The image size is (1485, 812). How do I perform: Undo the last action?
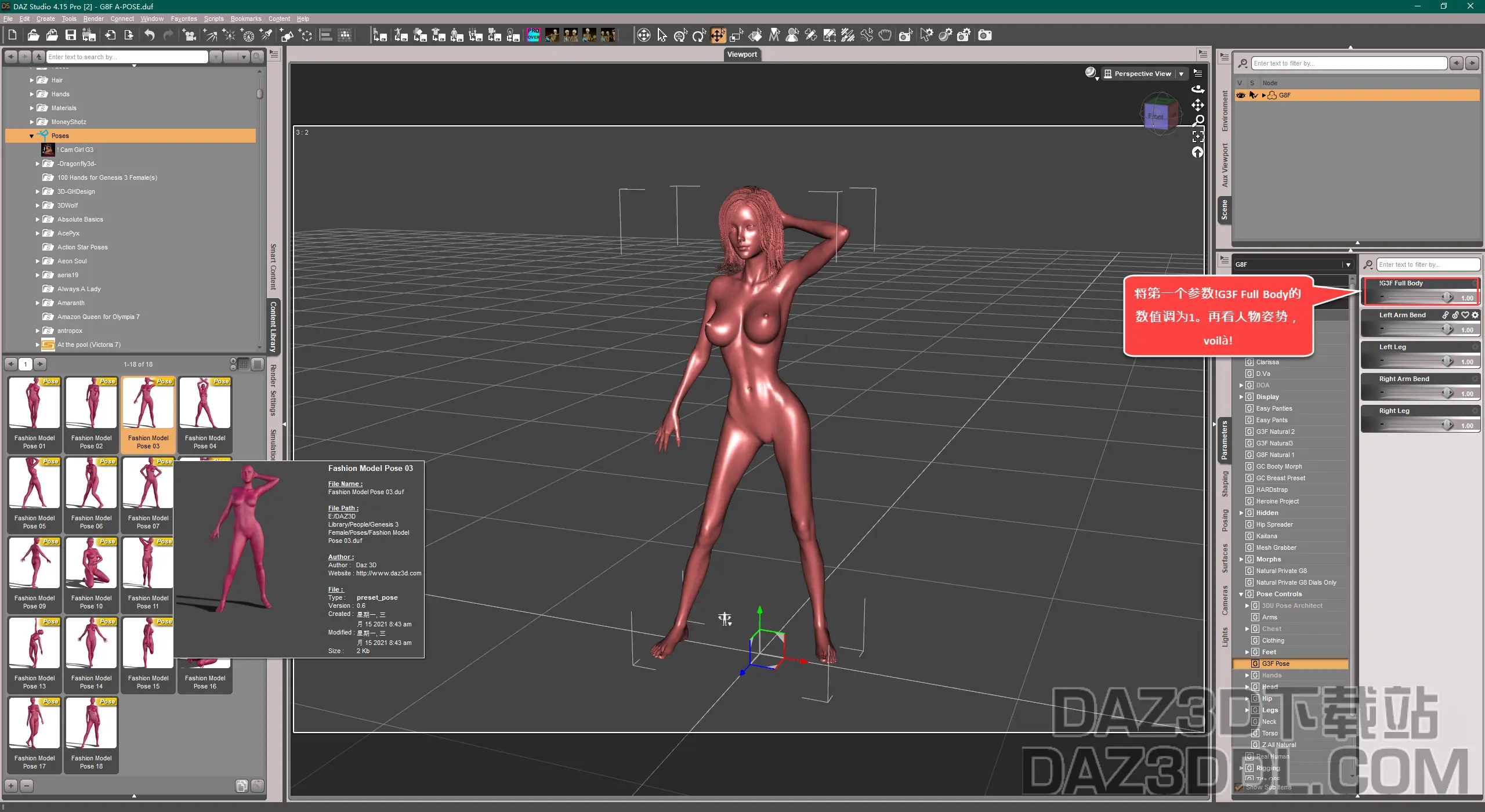coord(150,35)
